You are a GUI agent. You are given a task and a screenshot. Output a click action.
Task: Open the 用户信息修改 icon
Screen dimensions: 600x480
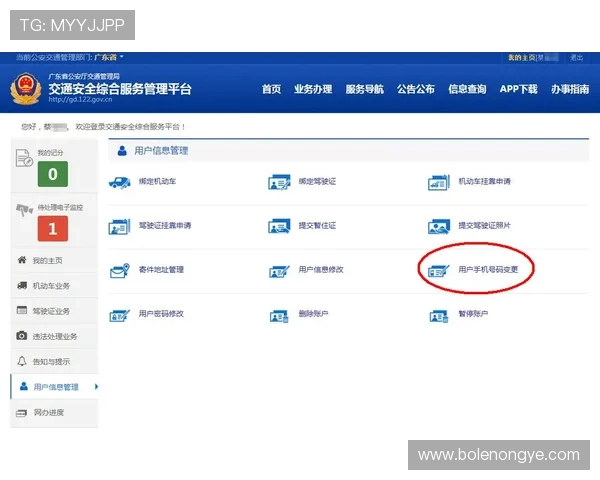point(279,271)
